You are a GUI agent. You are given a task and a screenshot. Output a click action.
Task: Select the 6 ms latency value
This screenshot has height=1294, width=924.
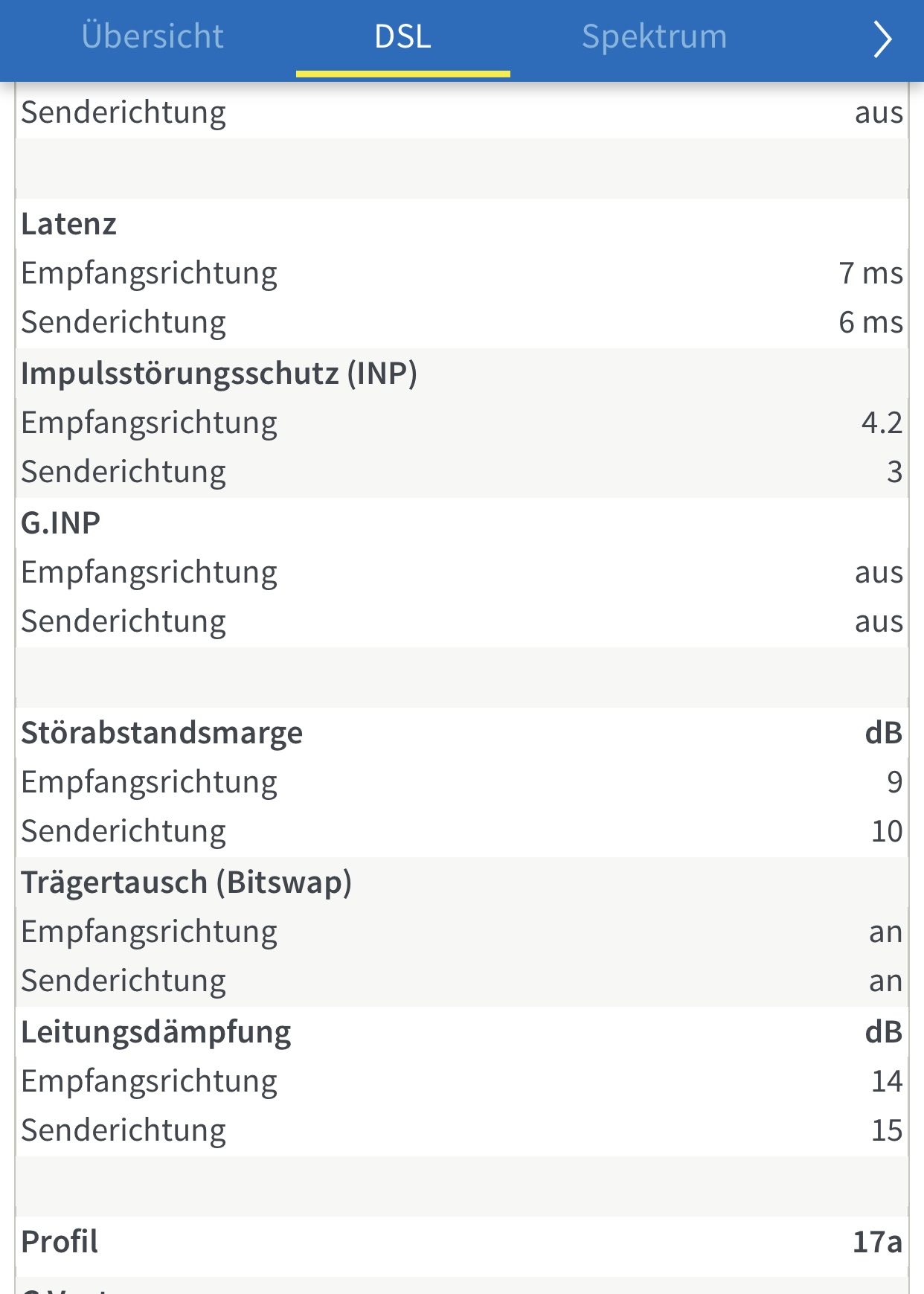870,322
